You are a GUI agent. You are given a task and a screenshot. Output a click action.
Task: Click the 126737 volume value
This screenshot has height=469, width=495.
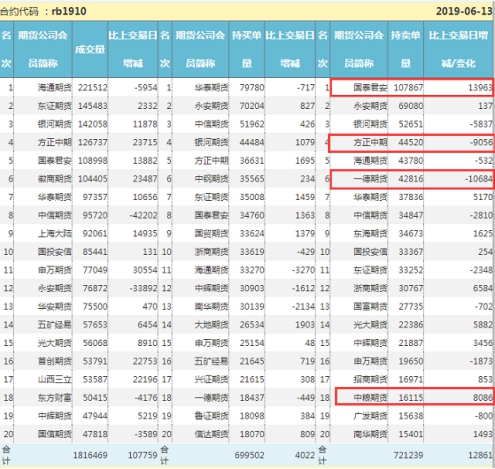(93, 142)
